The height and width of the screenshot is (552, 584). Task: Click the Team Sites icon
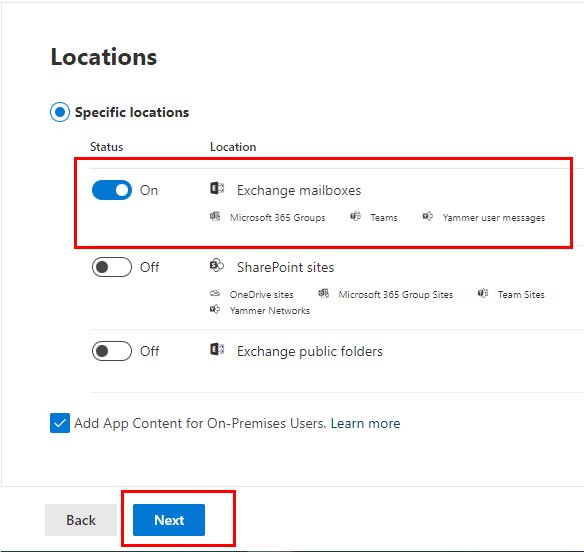click(x=483, y=294)
